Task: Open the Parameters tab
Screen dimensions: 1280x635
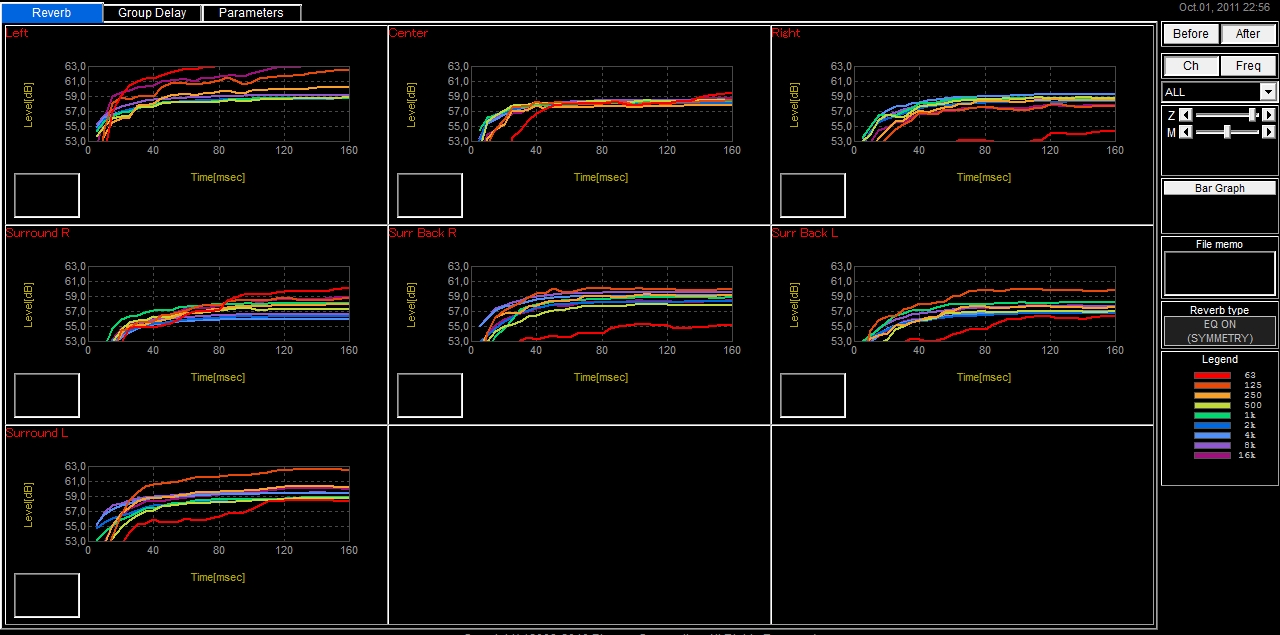Action: click(251, 13)
